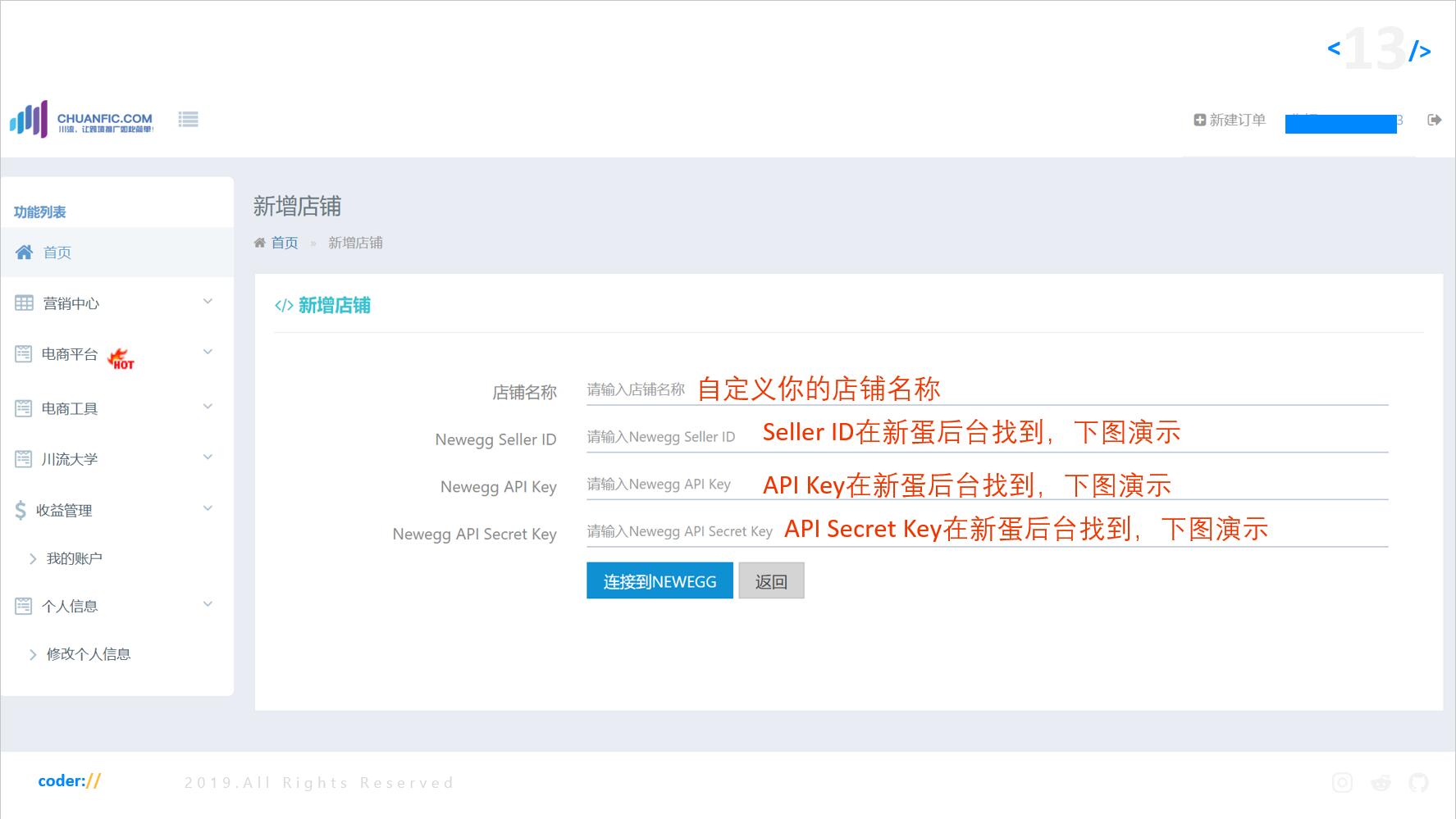
Task: Click the 电商平台 sidebar icon
Action: coord(24,354)
